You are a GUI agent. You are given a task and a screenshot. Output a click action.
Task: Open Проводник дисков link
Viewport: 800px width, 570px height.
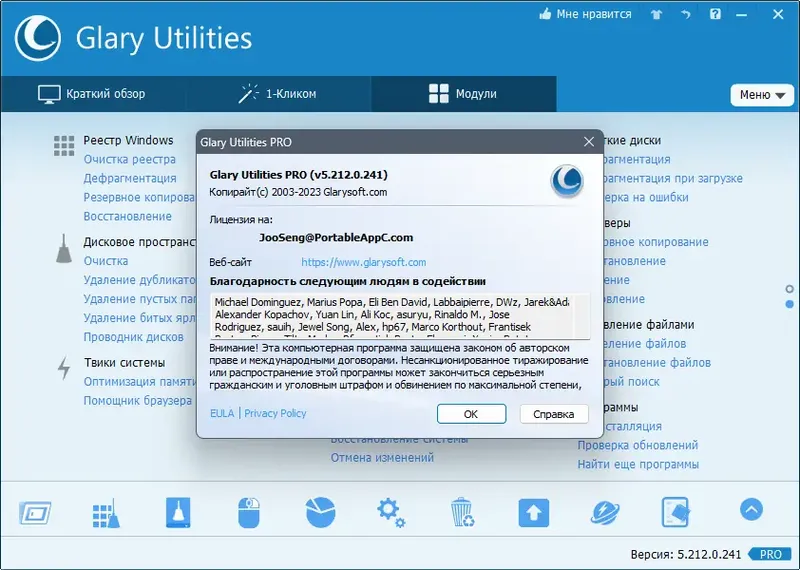pyautogui.click(x=134, y=337)
